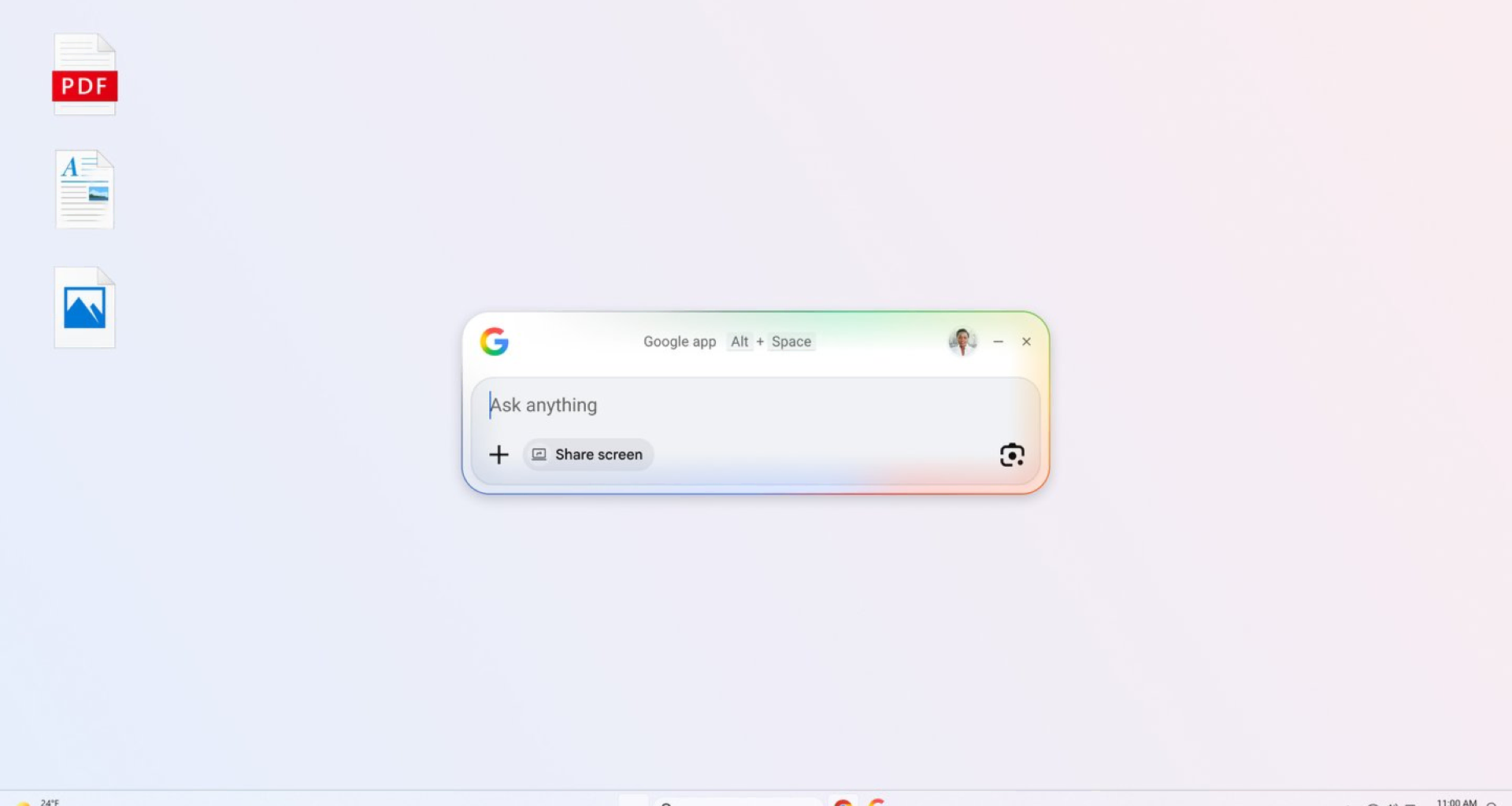The image size is (1512, 806).
Task: Close the Google app window
Action: [1026, 342]
